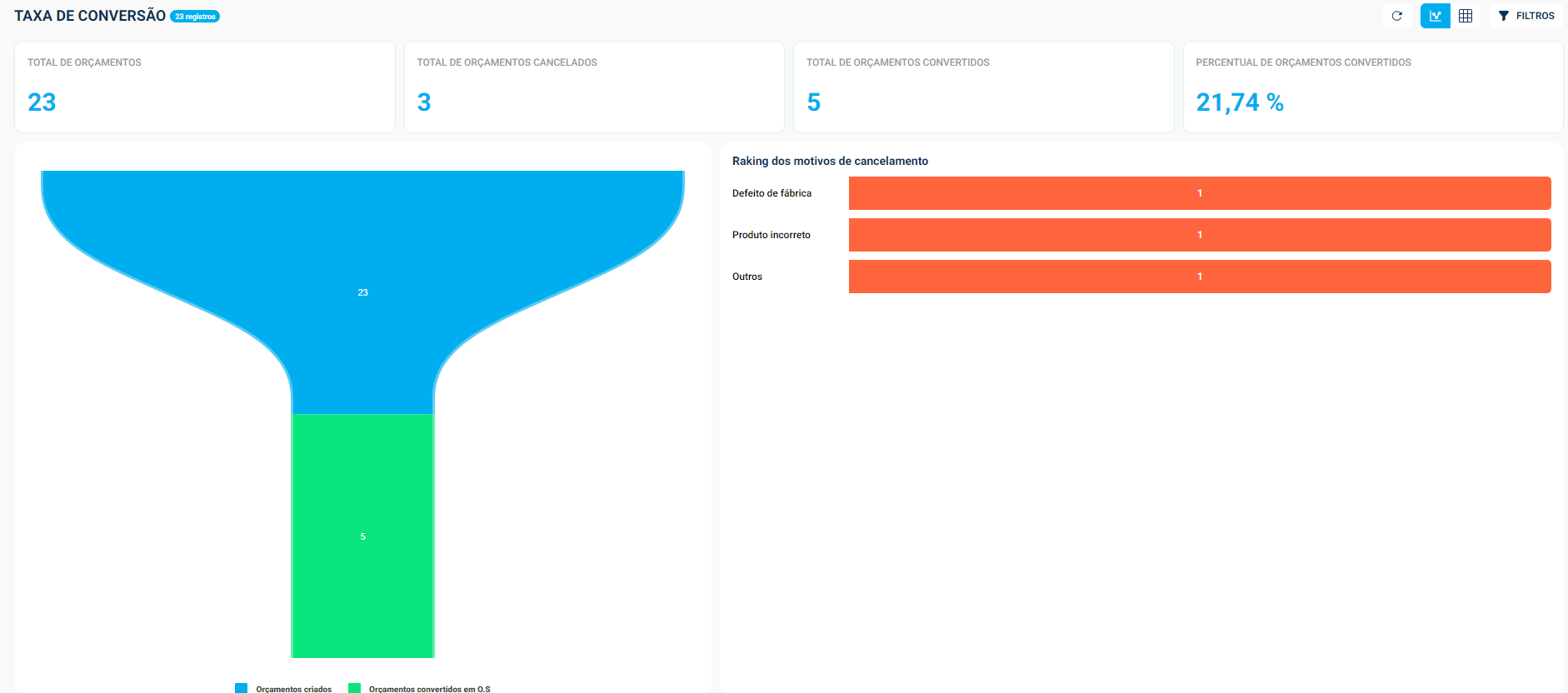The height and width of the screenshot is (693, 1568).
Task: Switch to table grid view icon
Action: [1466, 16]
